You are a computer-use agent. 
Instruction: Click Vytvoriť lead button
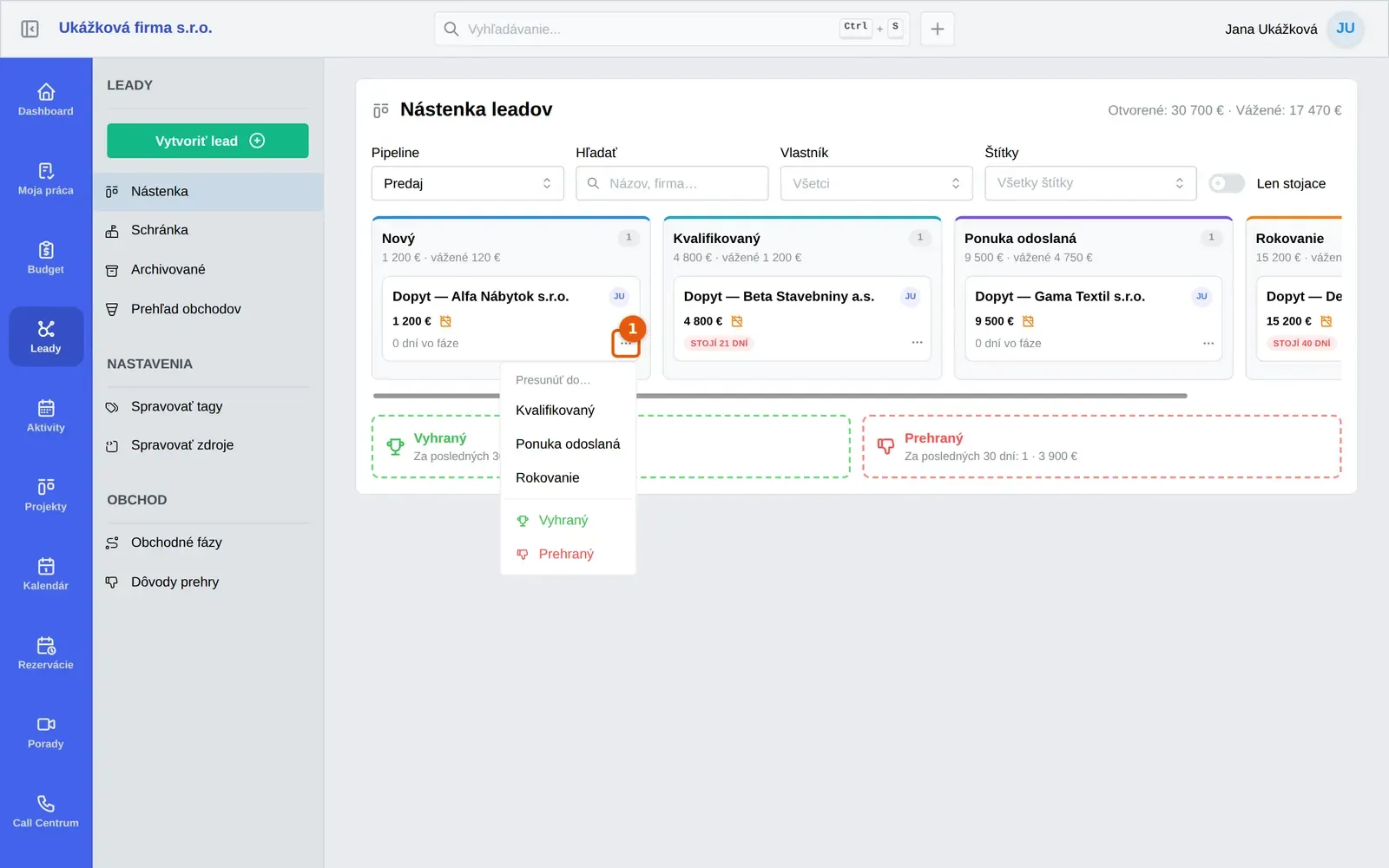[x=207, y=141]
